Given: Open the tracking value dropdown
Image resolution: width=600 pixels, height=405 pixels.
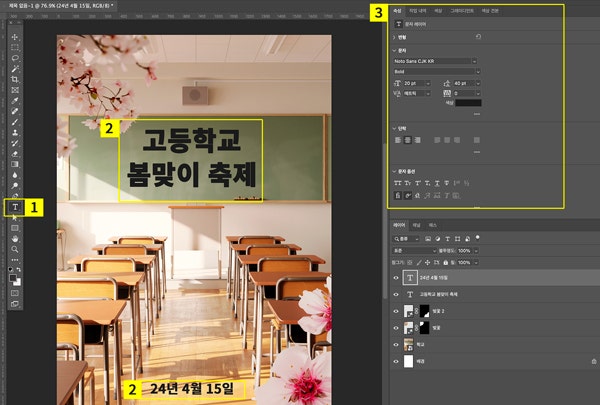Looking at the screenshot, I should [x=478, y=93].
